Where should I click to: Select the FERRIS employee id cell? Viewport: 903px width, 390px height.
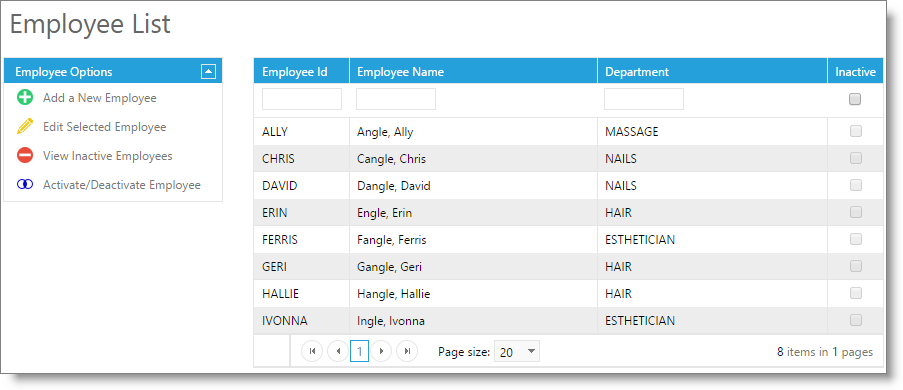(301, 240)
